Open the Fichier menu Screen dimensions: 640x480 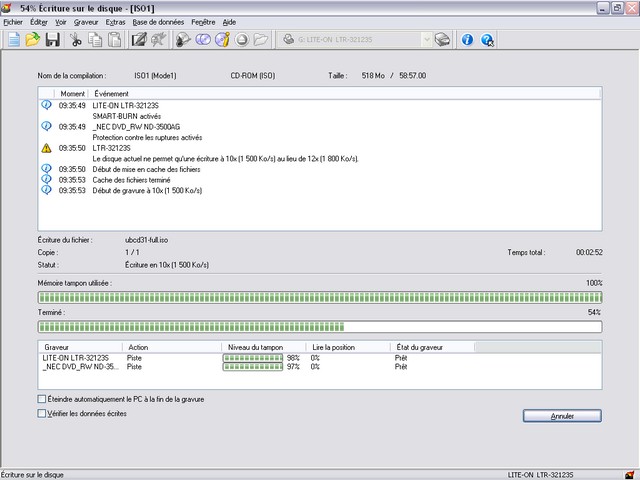(13, 21)
